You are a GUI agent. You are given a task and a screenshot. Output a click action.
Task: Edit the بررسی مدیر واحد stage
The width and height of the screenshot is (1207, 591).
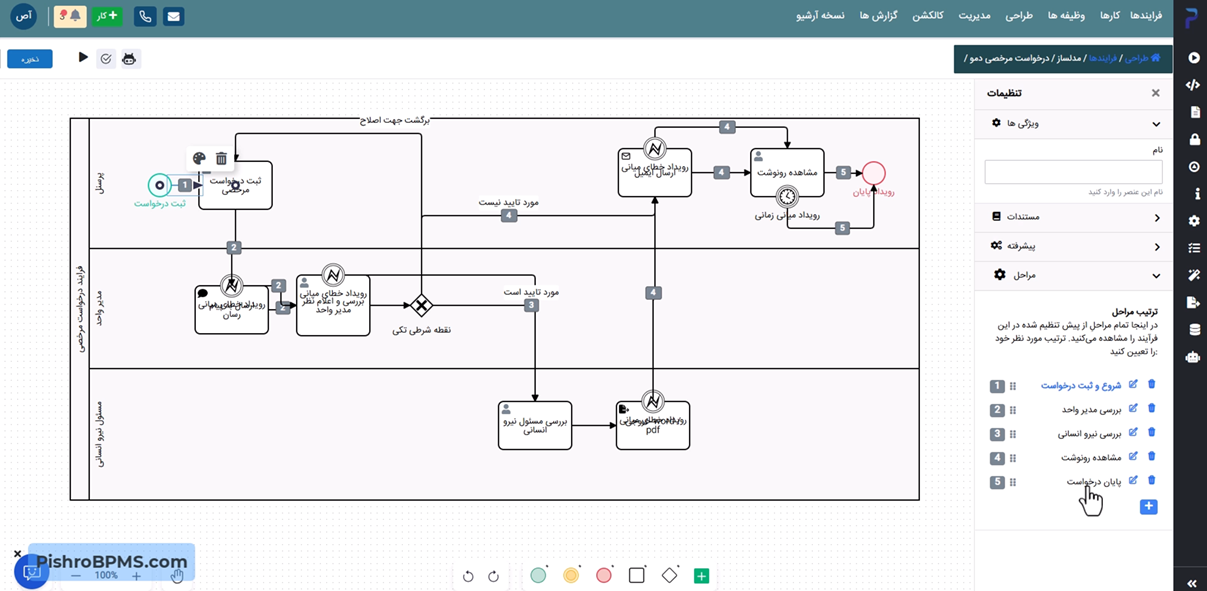tap(1133, 408)
